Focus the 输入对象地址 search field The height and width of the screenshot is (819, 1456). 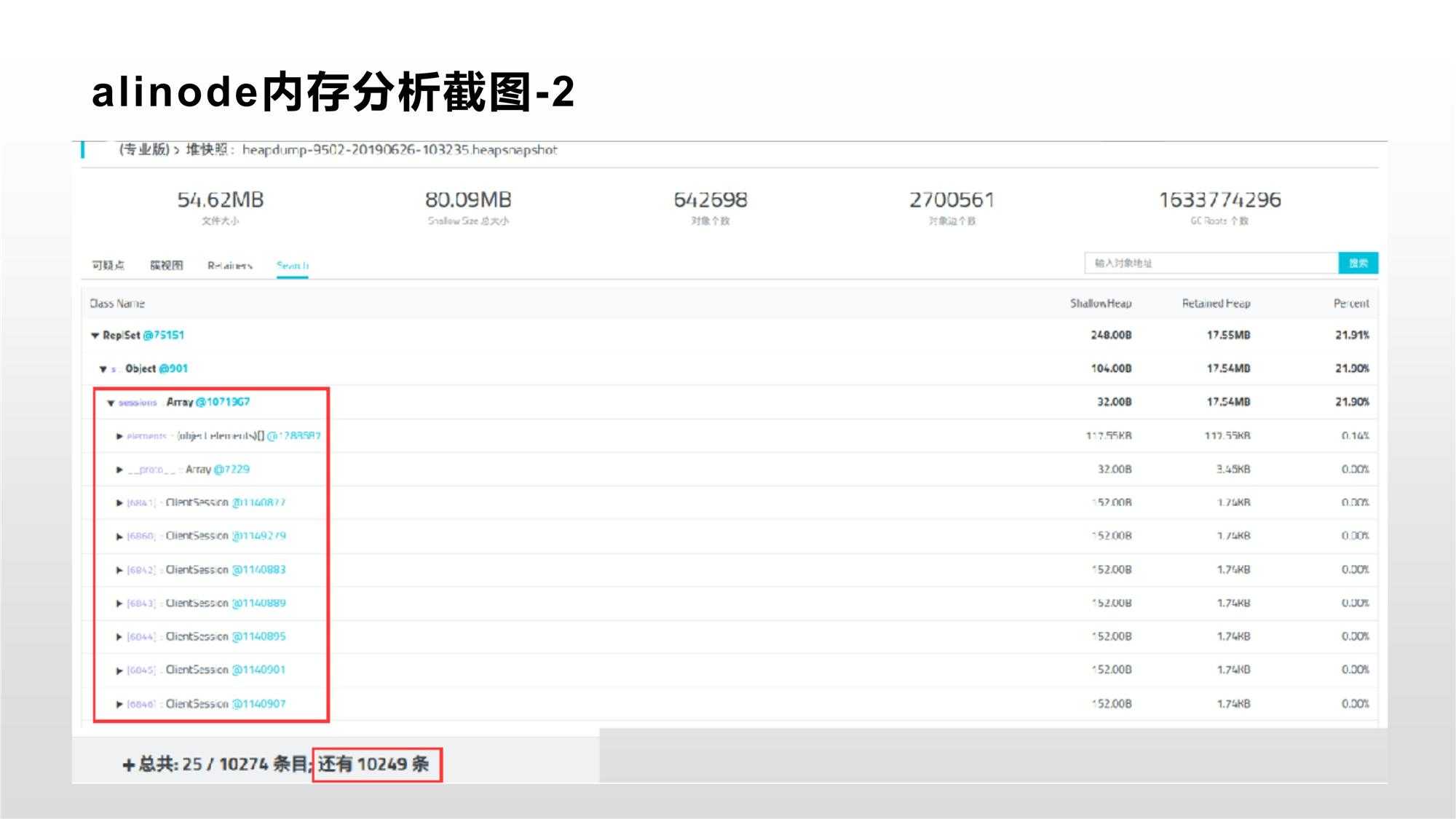point(1211,263)
